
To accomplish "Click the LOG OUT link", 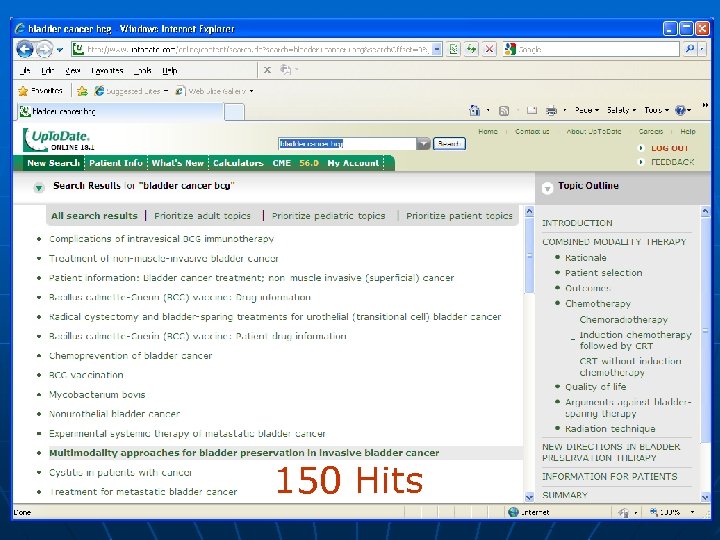I will (x=670, y=148).
